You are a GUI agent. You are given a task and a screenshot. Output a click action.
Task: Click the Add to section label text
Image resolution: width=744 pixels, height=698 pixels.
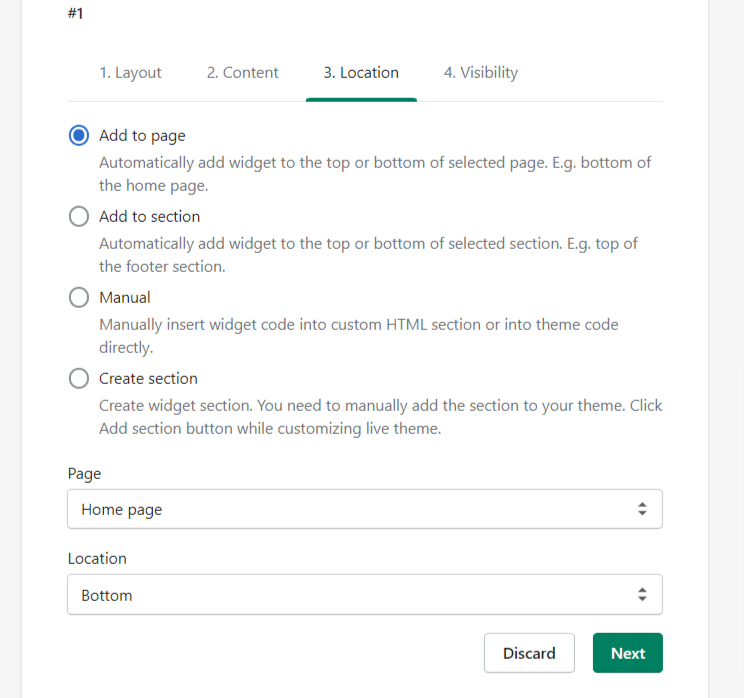point(149,217)
